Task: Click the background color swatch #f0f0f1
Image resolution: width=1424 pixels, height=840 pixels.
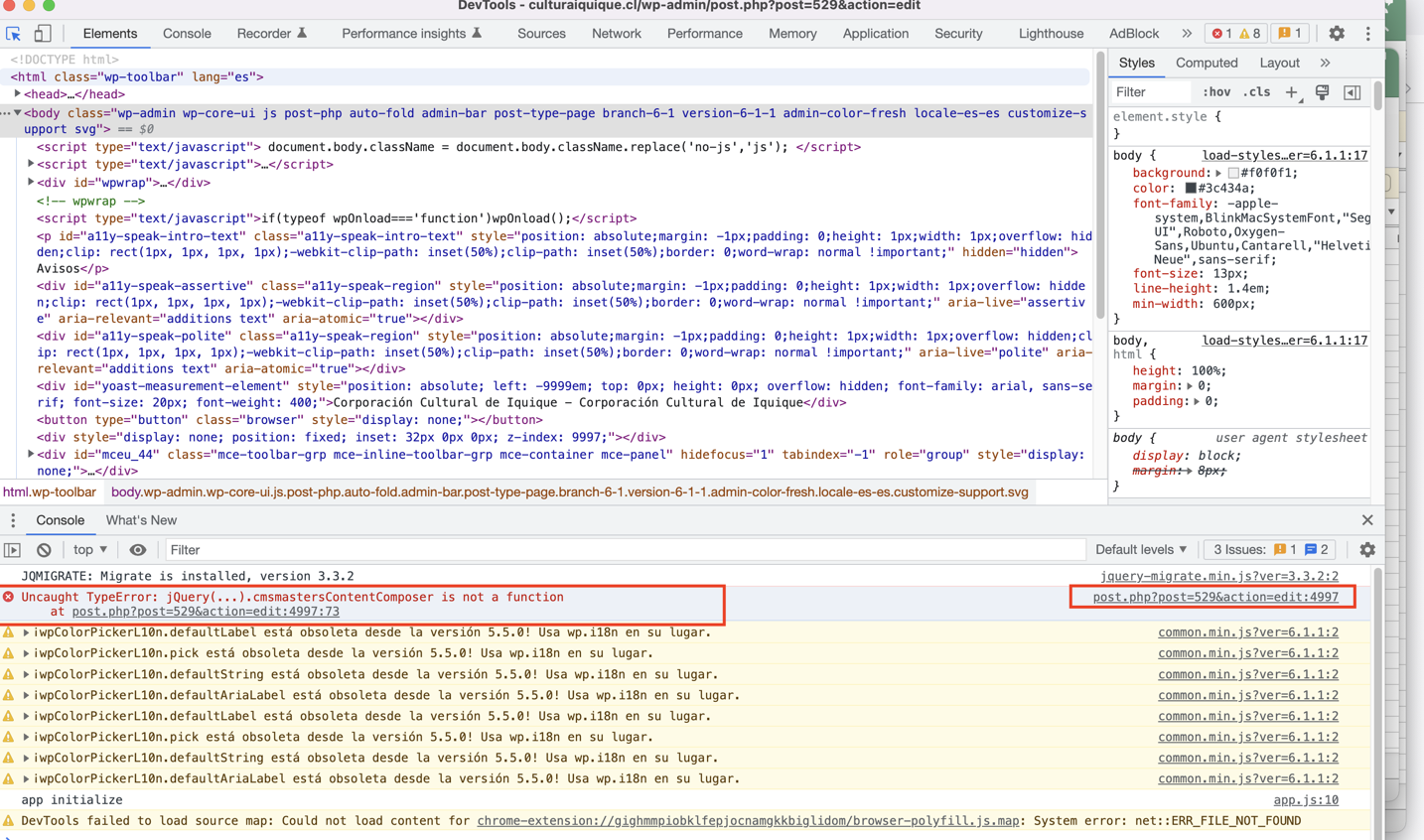Action: [1233, 173]
